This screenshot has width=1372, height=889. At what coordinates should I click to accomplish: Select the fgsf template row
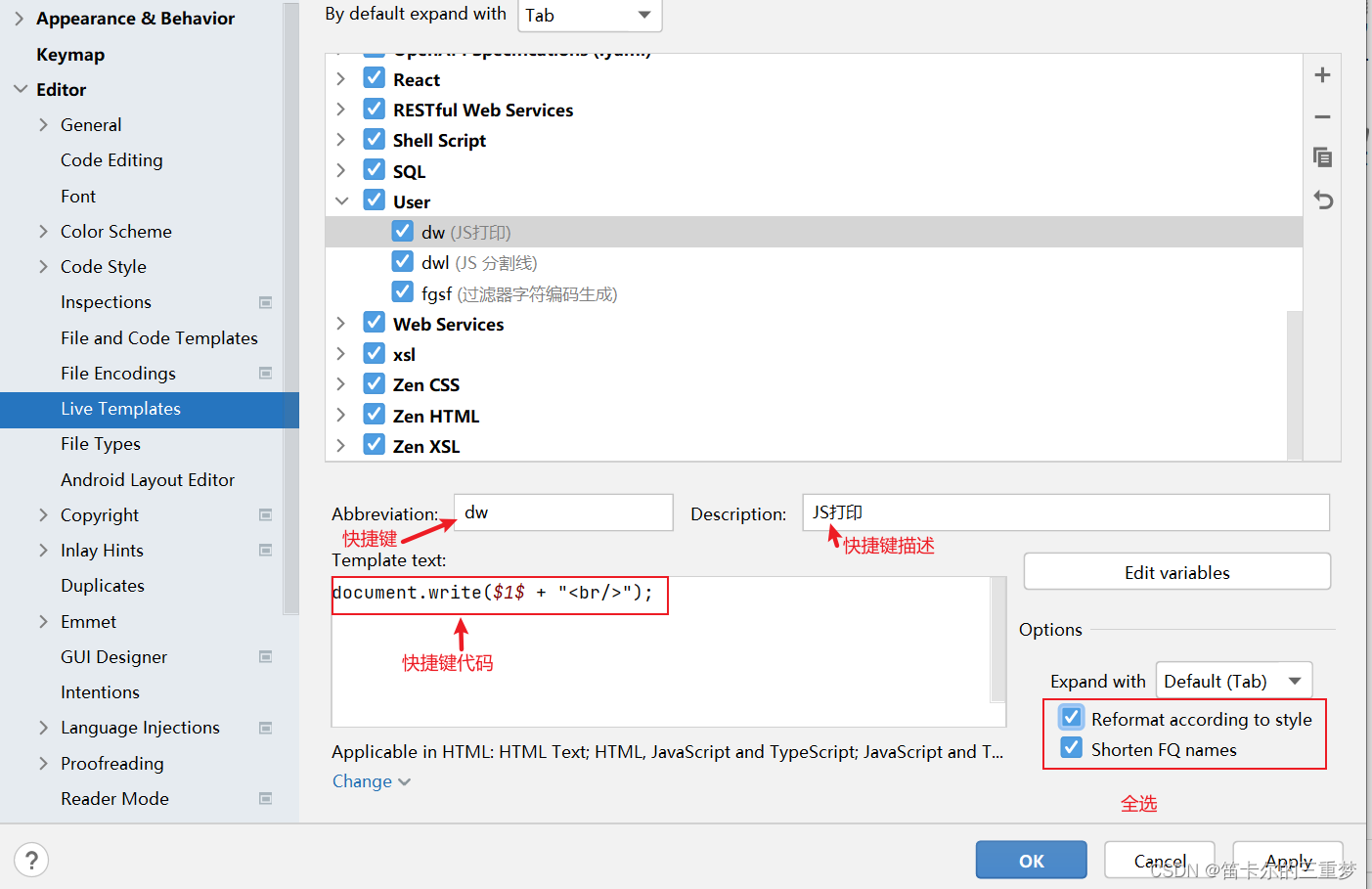[814, 293]
